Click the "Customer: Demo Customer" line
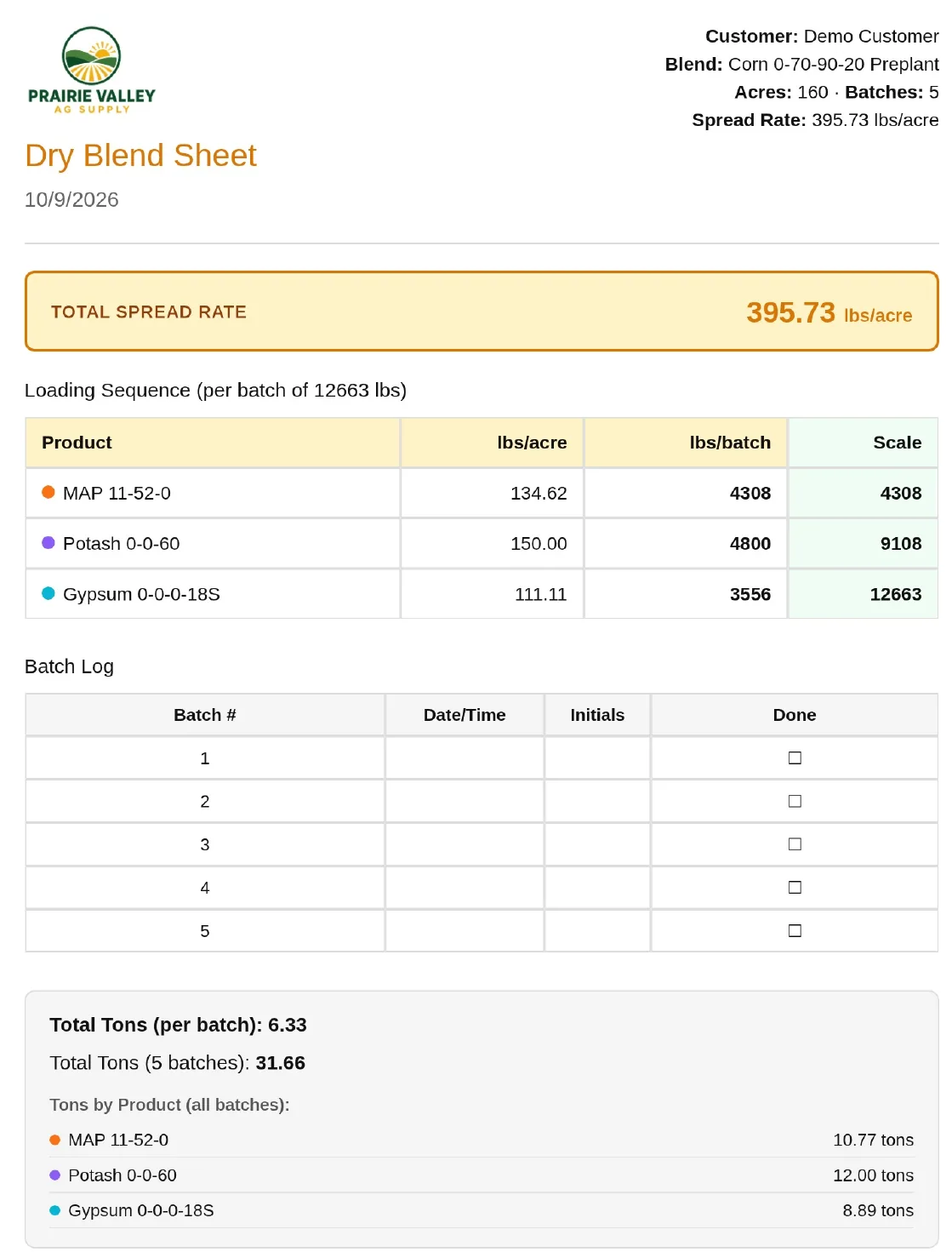Screen dimensions: 952x1252 (822, 37)
